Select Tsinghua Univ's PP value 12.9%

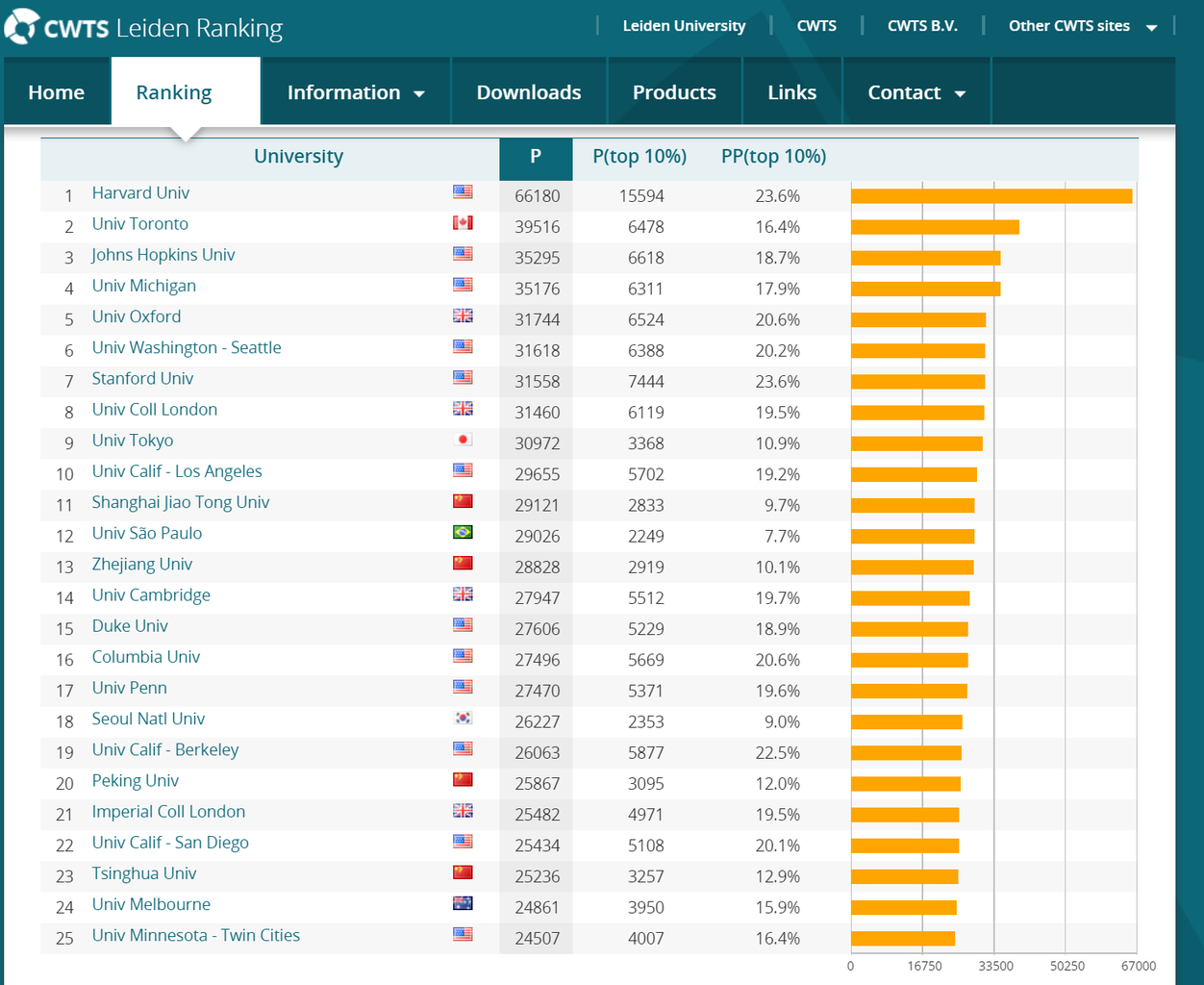click(x=778, y=876)
